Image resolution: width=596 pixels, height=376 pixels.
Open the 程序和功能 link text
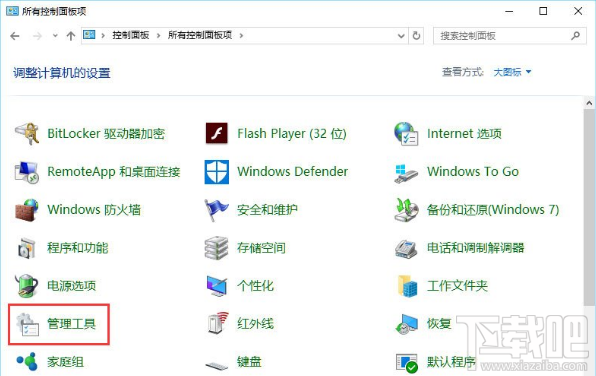click(x=78, y=248)
